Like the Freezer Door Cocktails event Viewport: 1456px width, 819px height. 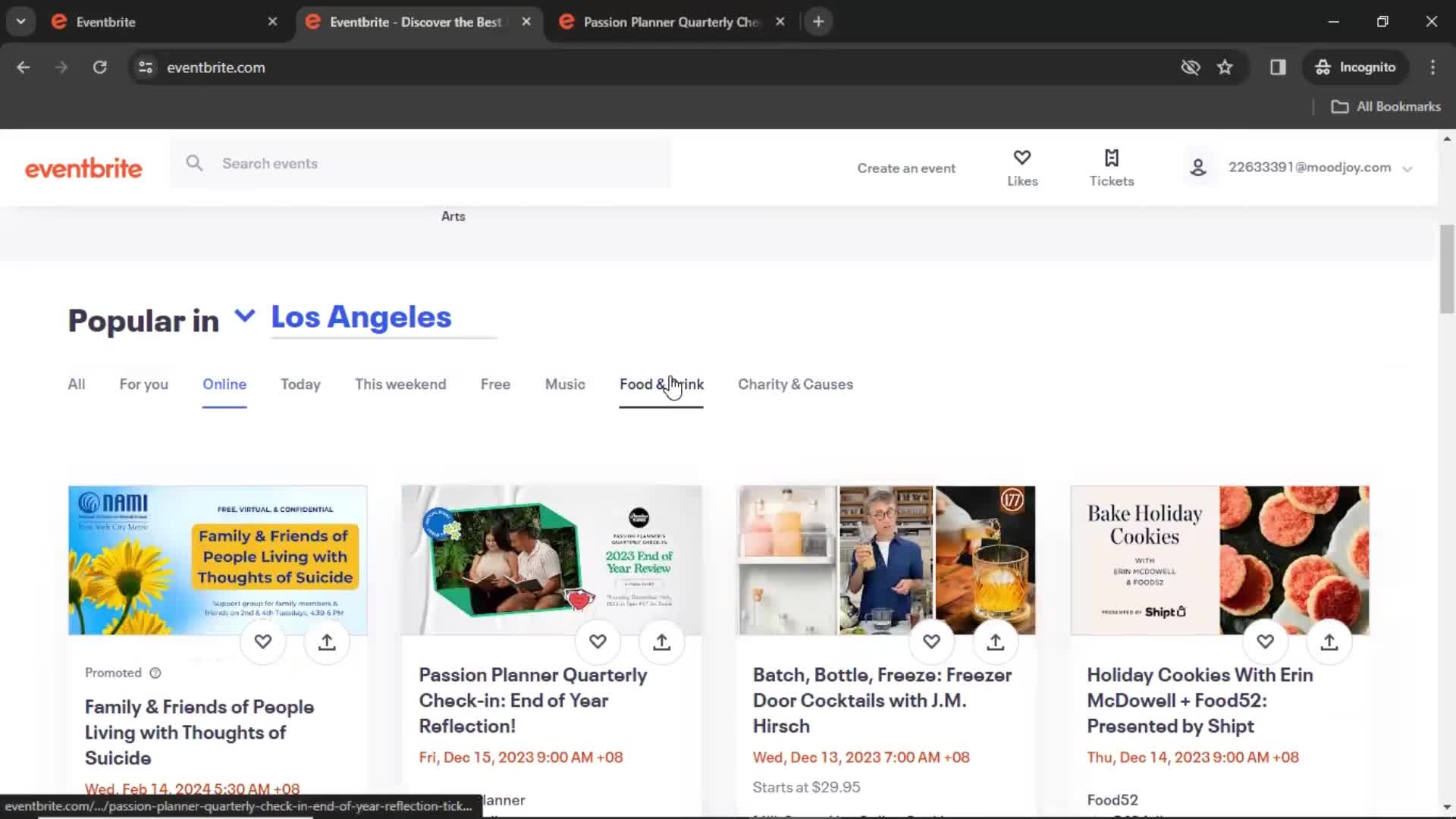932,642
